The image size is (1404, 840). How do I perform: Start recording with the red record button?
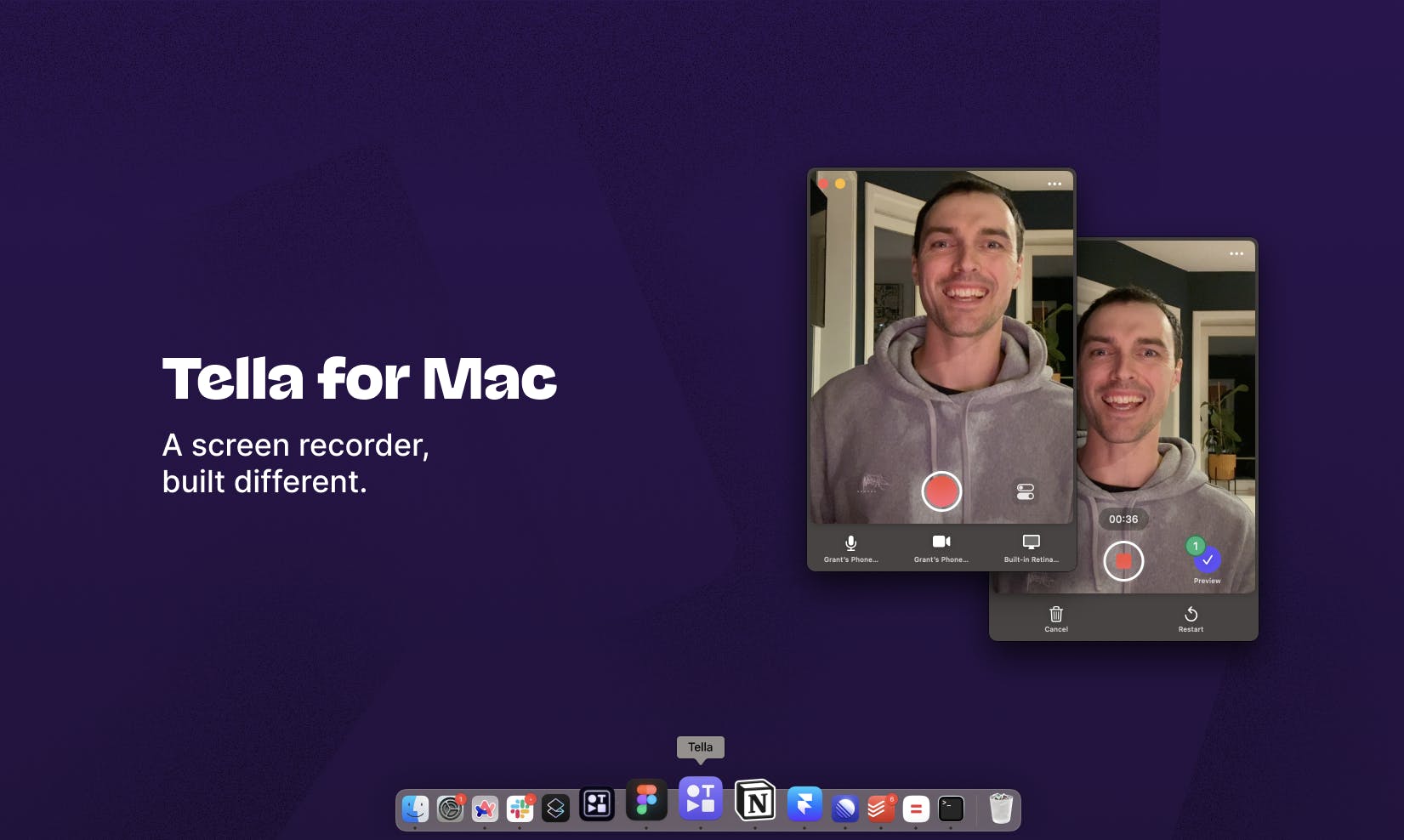coord(941,491)
